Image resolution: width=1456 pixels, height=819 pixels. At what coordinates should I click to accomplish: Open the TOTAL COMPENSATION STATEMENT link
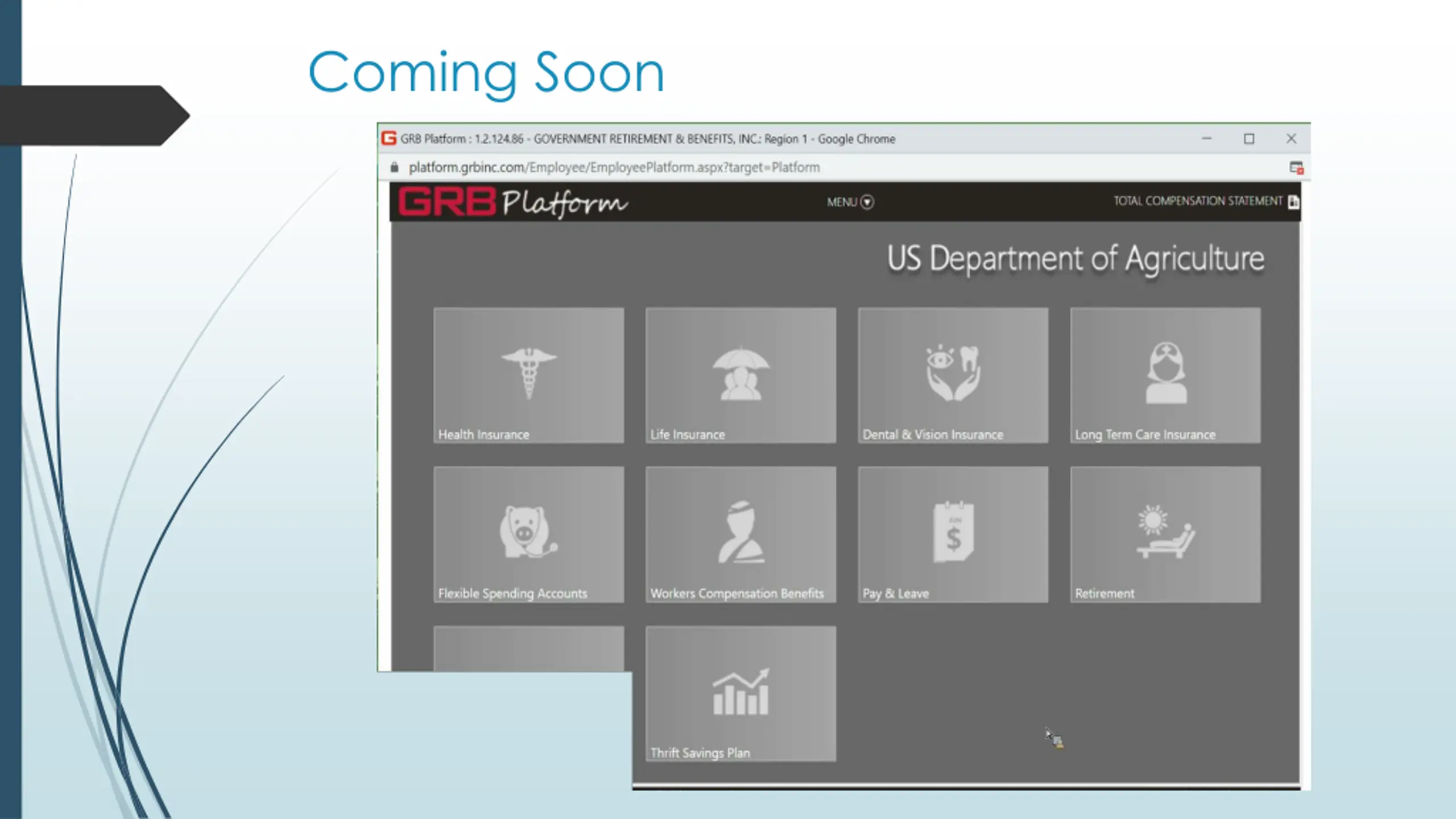click(1198, 201)
